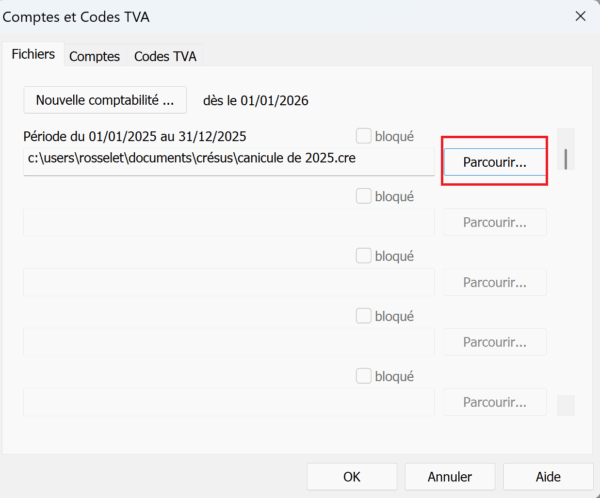Click the bottom Parcourir button
The width and height of the screenshot is (600, 498).
point(494,402)
